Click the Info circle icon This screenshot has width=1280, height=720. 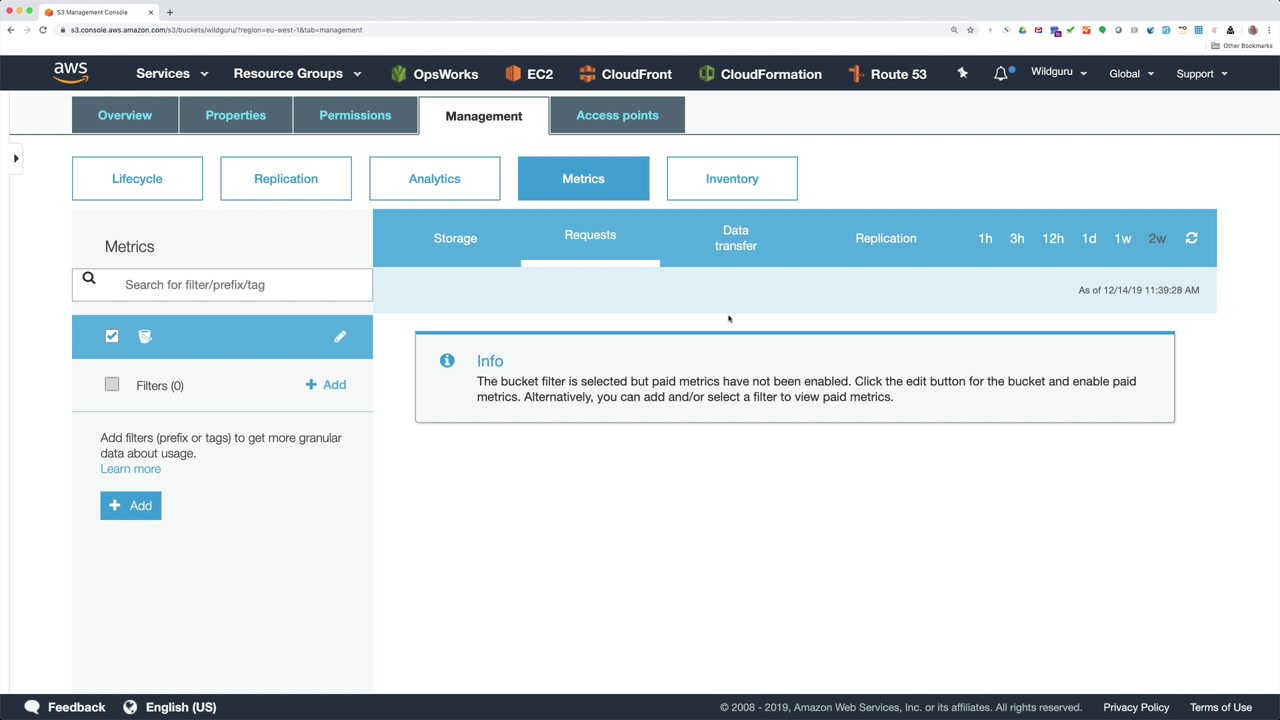[x=447, y=360]
